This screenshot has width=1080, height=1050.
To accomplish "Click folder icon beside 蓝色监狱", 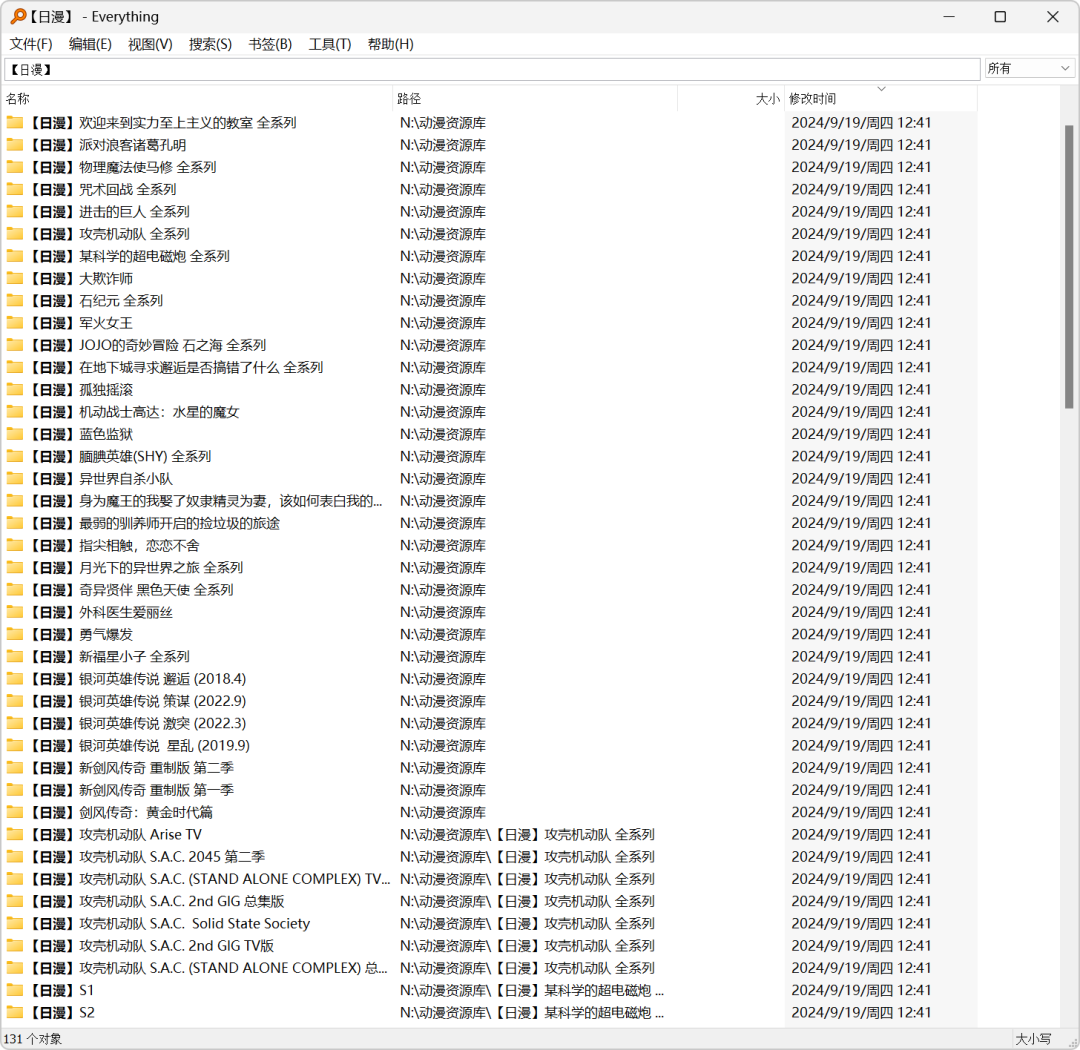I will click(14, 434).
